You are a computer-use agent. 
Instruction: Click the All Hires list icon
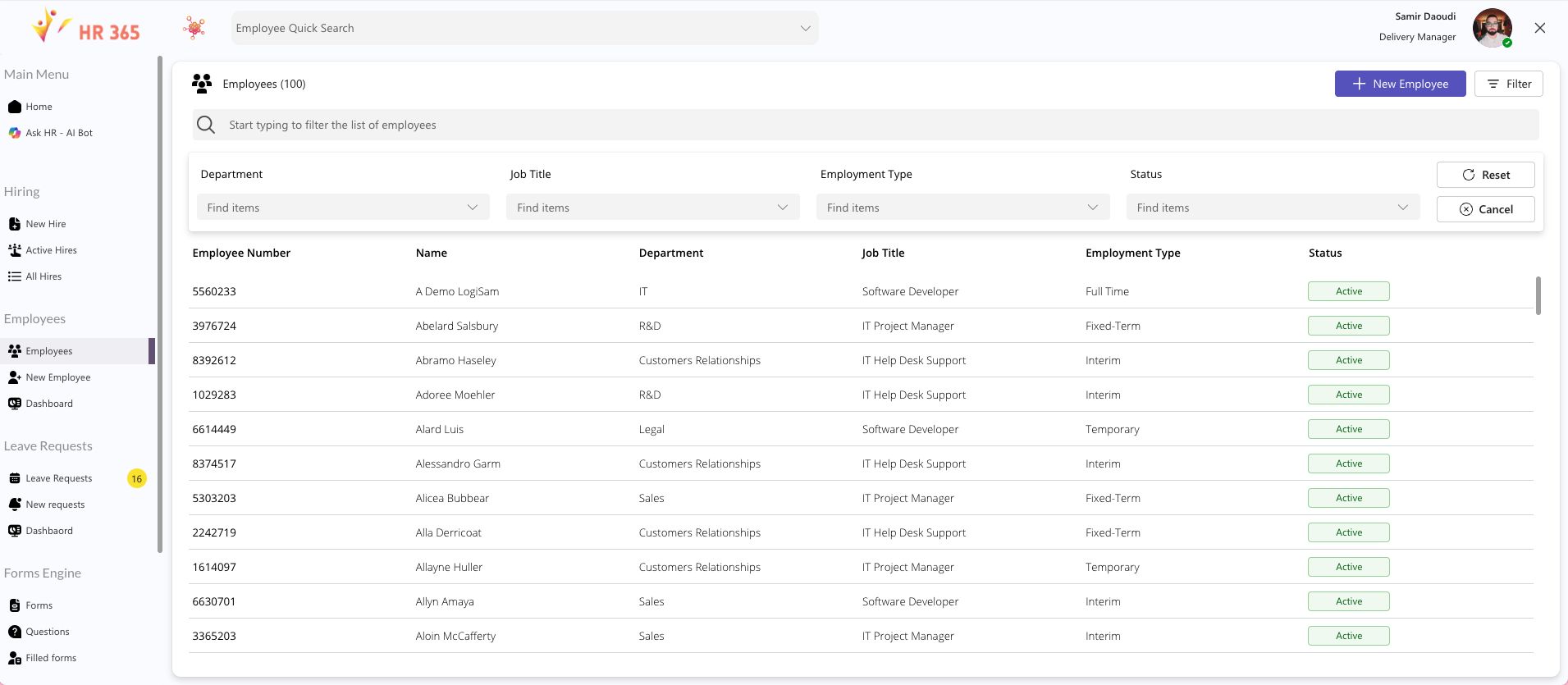tap(14, 276)
